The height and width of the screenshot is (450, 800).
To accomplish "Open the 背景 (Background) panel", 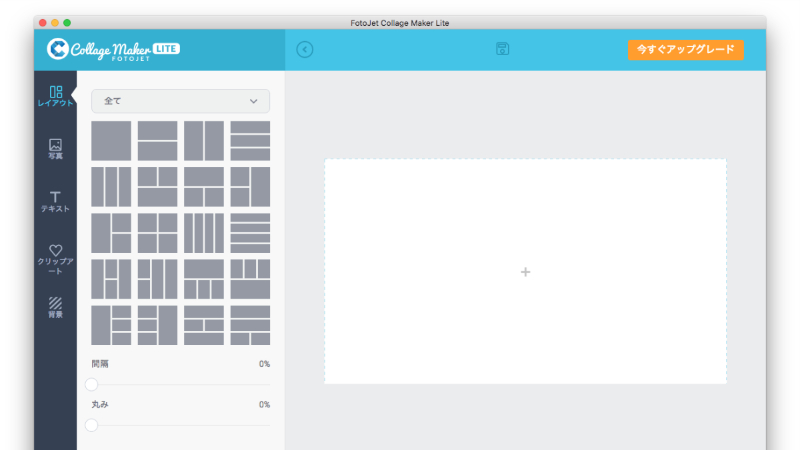I will 56,307.
